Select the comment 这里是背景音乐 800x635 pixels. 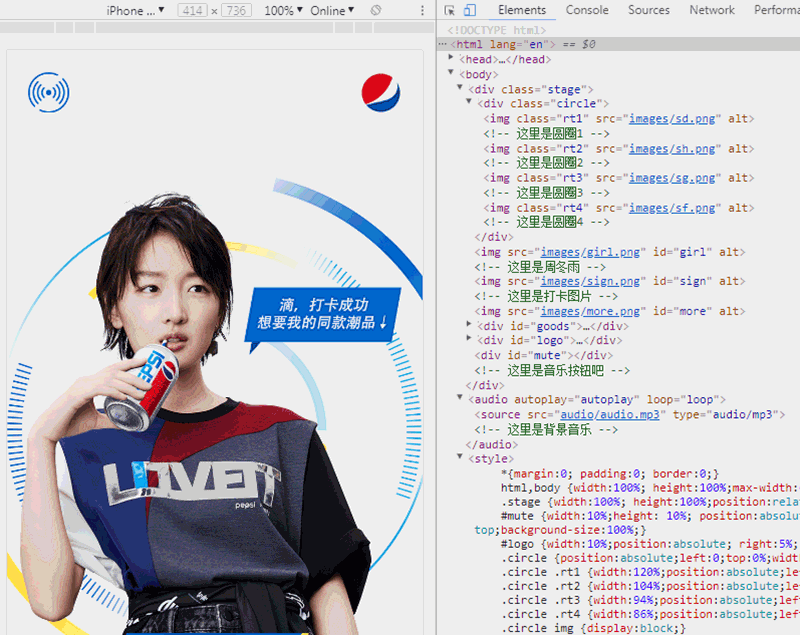tap(546, 430)
